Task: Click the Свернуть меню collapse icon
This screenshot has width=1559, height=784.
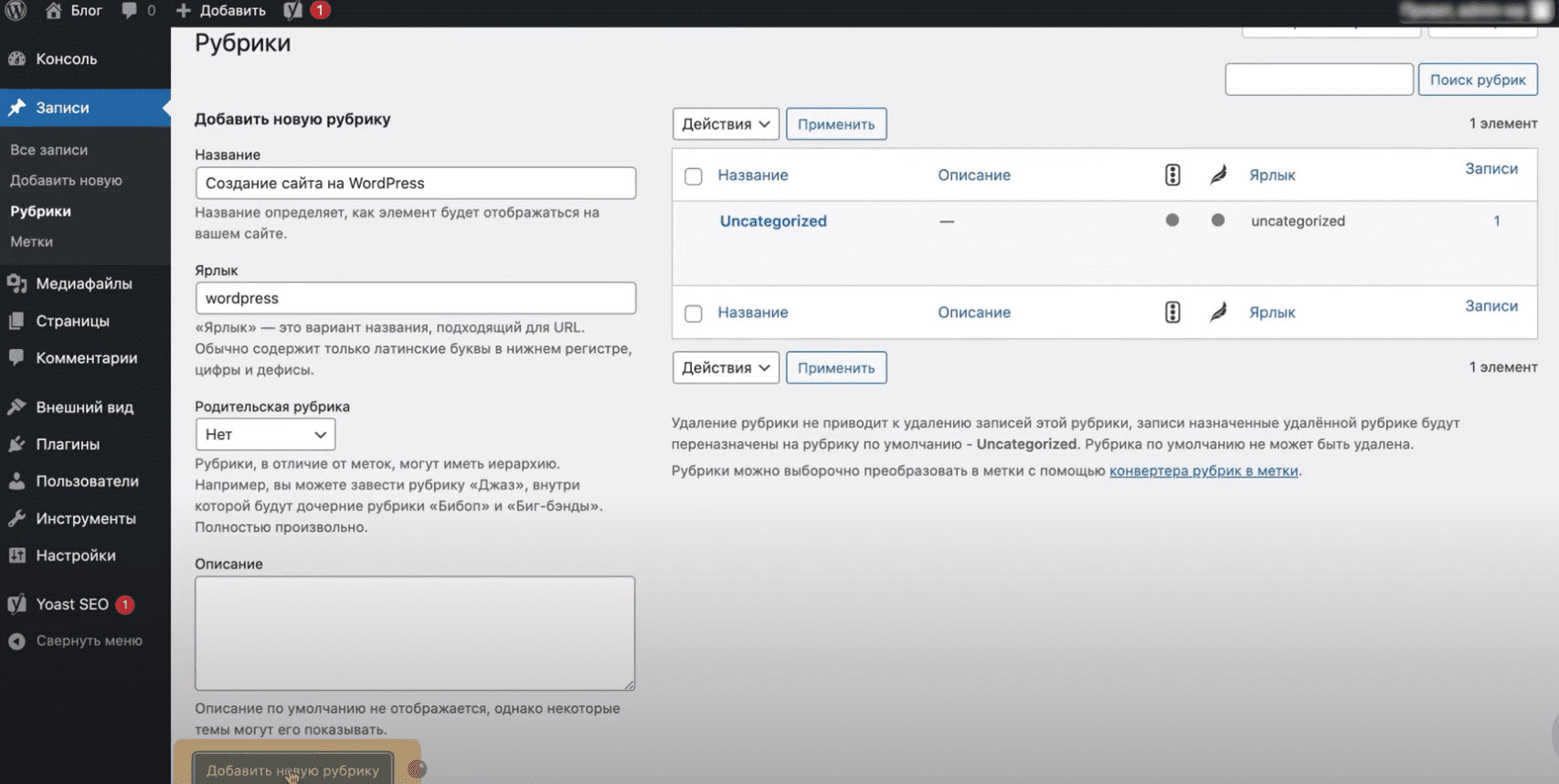Action: coord(16,641)
